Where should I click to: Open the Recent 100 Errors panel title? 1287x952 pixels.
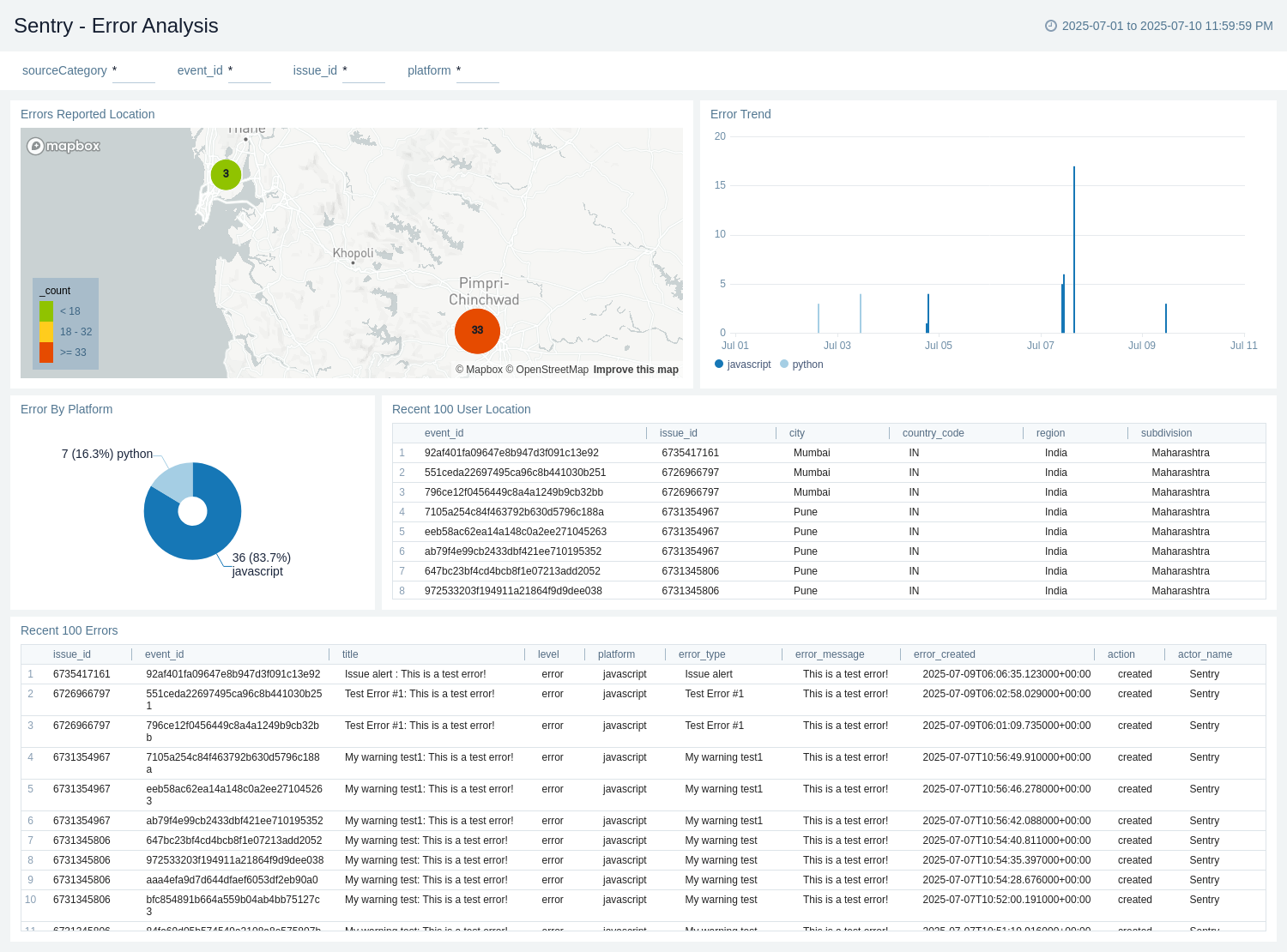[69, 630]
